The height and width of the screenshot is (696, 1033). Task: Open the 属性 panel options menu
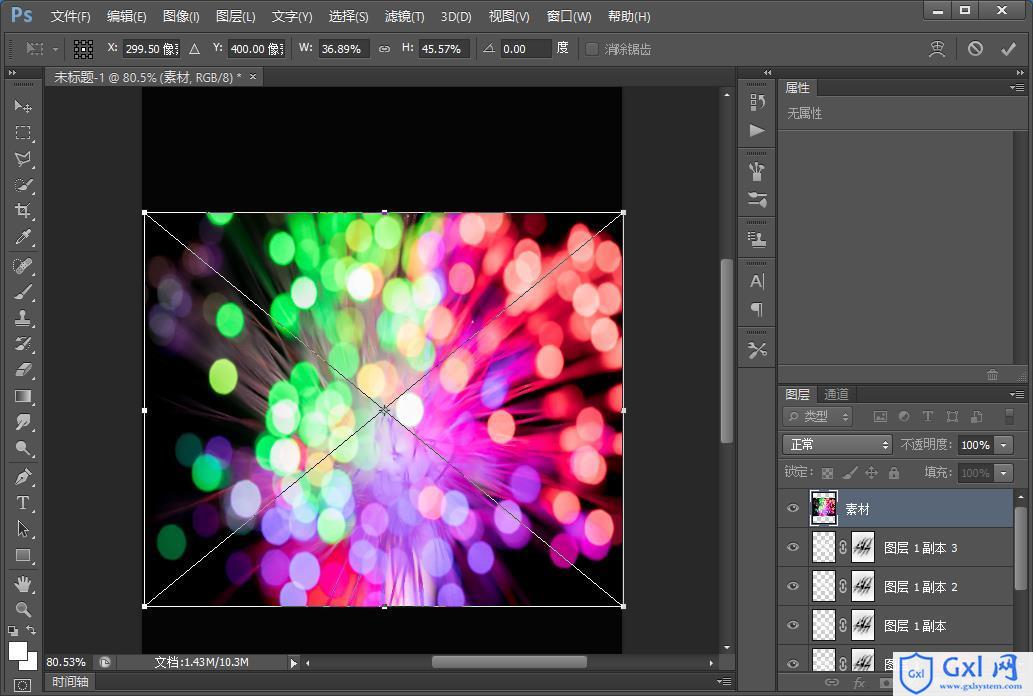1017,87
